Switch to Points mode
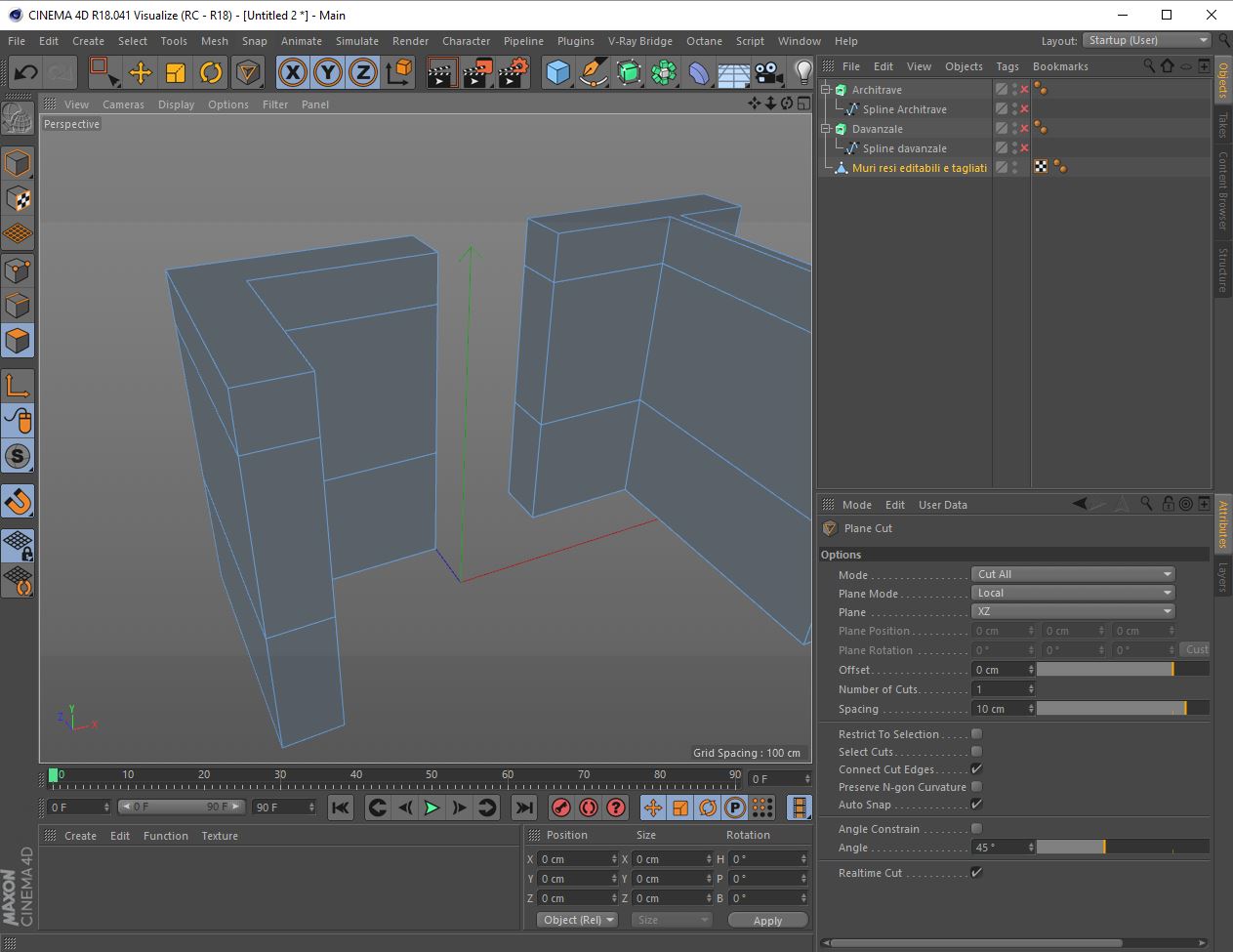The height and width of the screenshot is (952, 1233). (18, 269)
